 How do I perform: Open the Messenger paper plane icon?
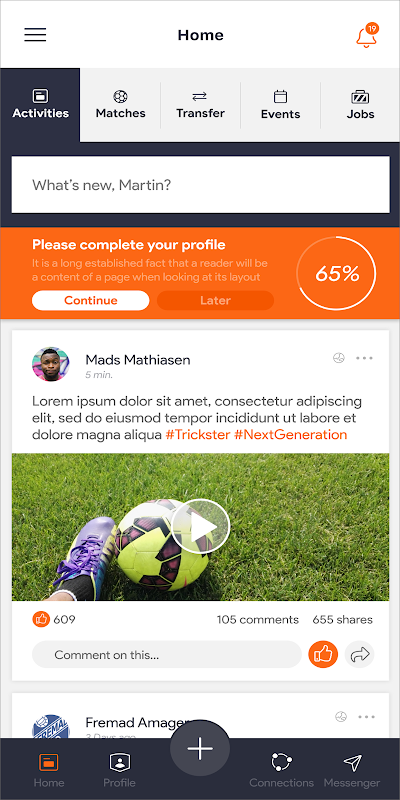tap(352, 763)
